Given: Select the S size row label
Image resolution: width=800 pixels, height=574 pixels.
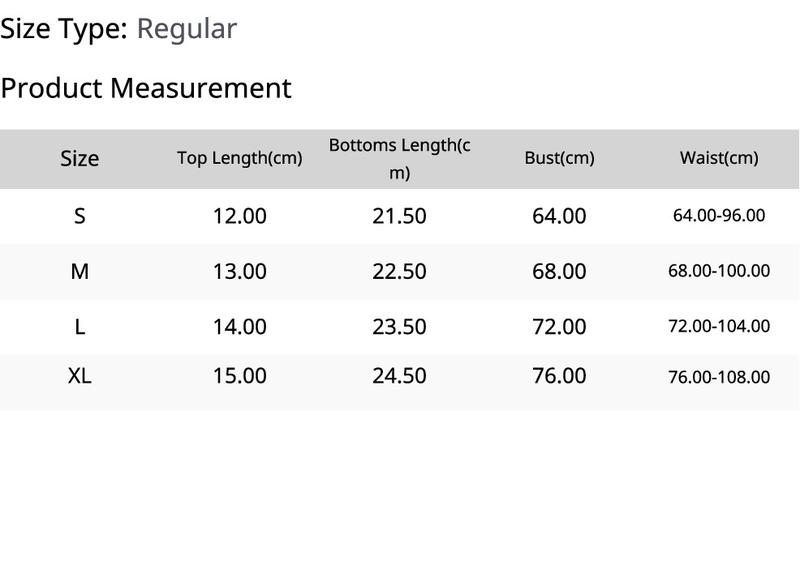Looking at the screenshot, I should tap(80, 216).
